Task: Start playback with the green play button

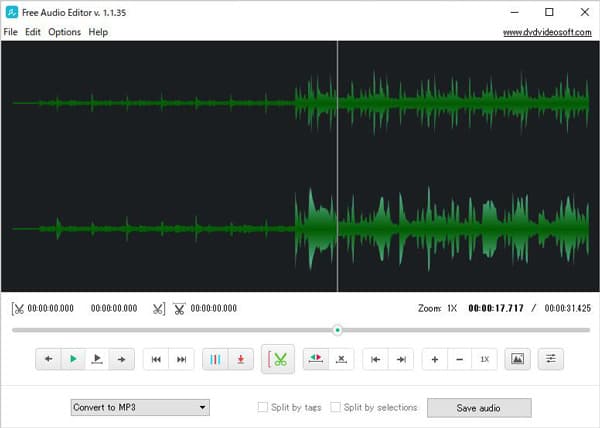Action: pos(73,359)
